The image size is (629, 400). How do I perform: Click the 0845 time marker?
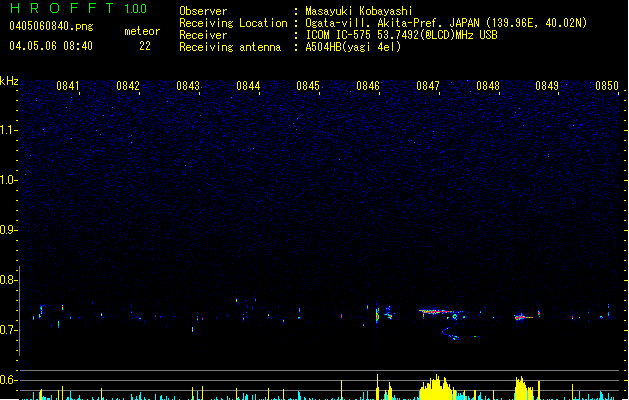pyautogui.click(x=308, y=86)
